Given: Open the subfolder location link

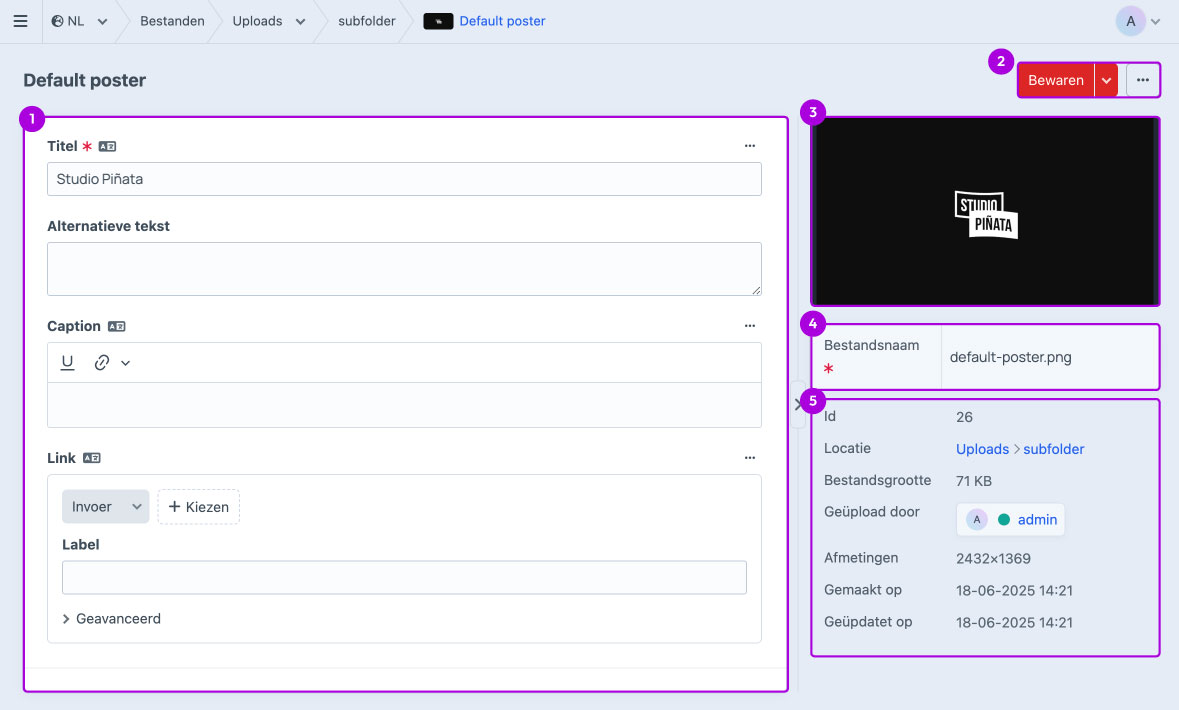Looking at the screenshot, I should 1053,449.
